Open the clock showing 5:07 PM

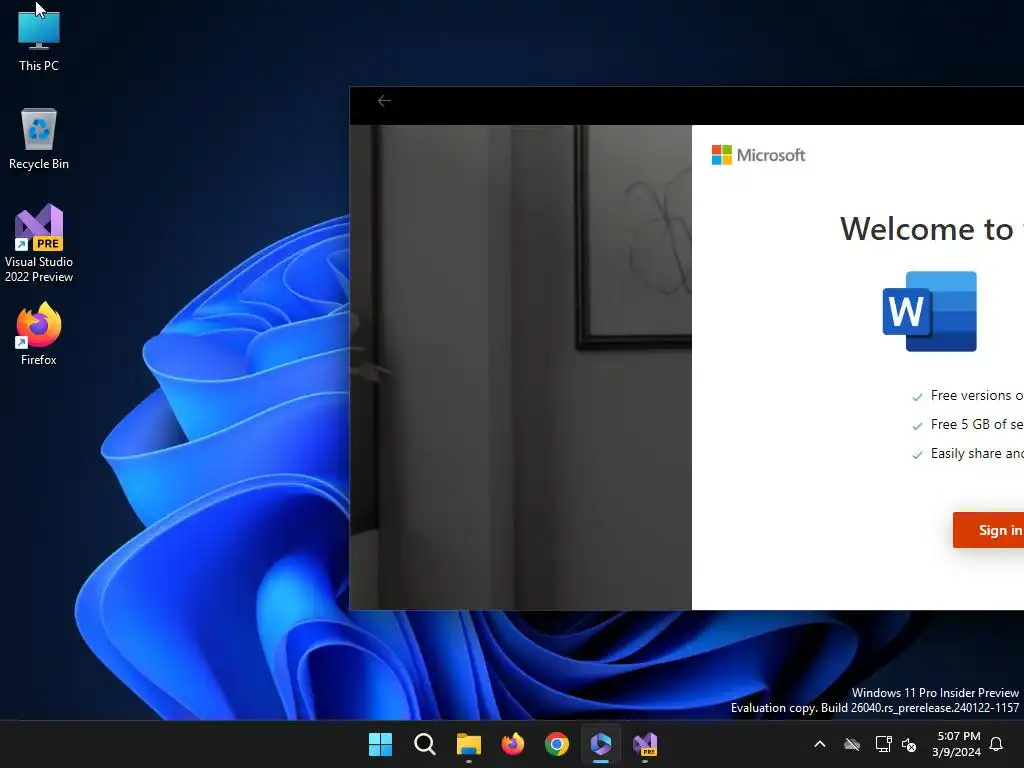tap(957, 744)
